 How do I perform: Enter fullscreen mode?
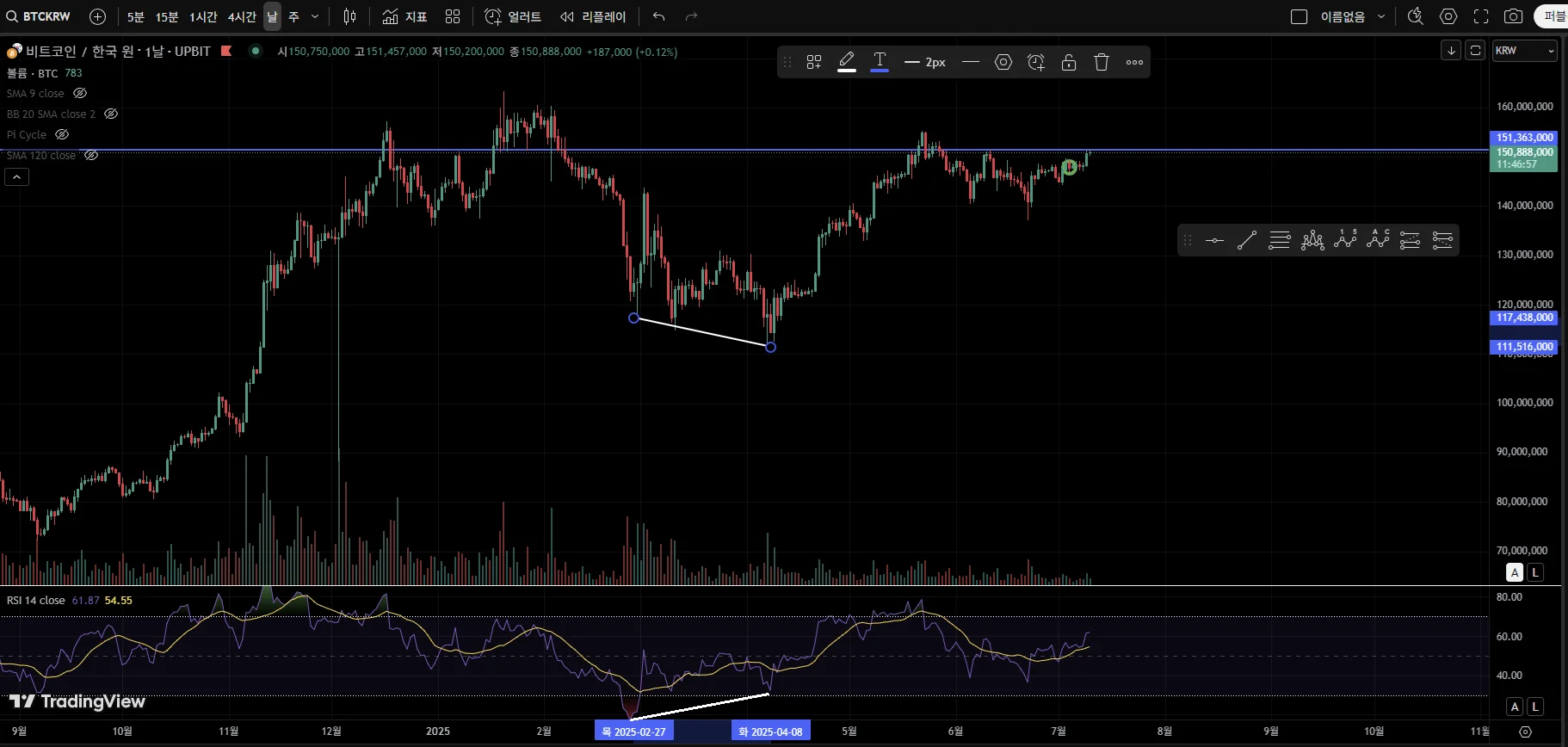point(1481,16)
